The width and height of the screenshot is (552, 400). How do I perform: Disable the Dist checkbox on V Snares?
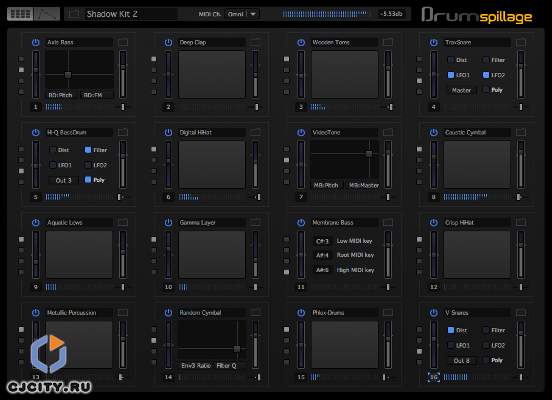pos(451,330)
